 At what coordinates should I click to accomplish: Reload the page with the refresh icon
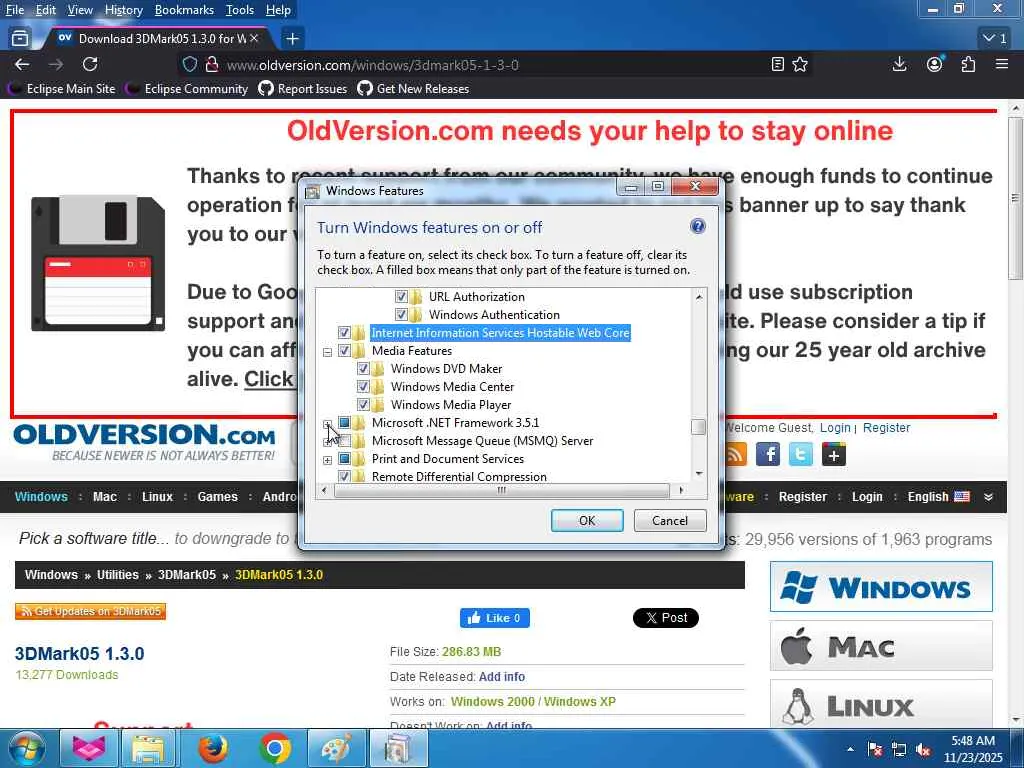(90, 64)
